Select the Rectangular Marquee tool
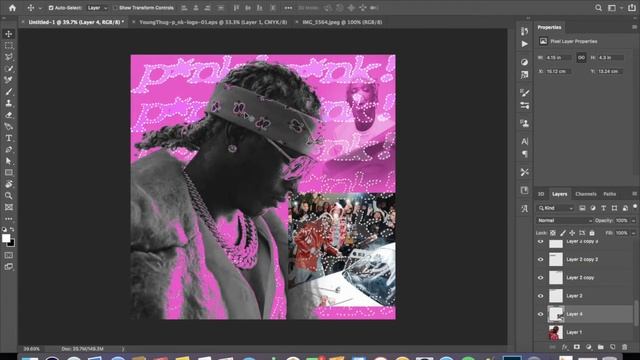The width and height of the screenshot is (640, 360). click(x=9, y=45)
